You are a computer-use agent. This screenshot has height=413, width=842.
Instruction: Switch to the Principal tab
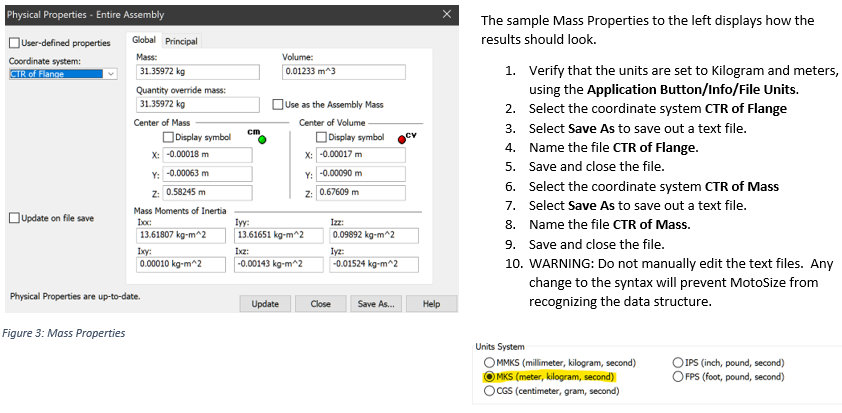coord(181,41)
